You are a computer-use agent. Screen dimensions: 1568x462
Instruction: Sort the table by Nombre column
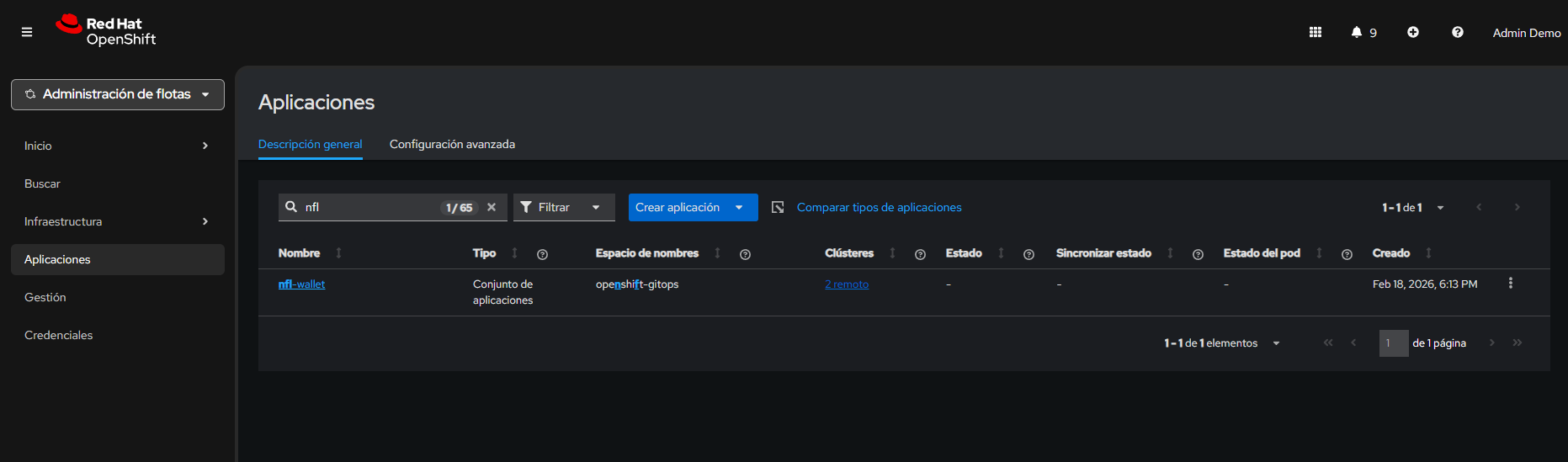coord(300,253)
